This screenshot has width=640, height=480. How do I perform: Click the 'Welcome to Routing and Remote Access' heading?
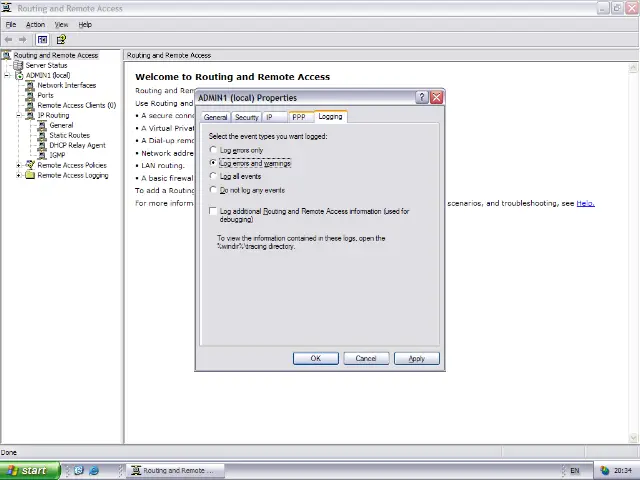232,77
